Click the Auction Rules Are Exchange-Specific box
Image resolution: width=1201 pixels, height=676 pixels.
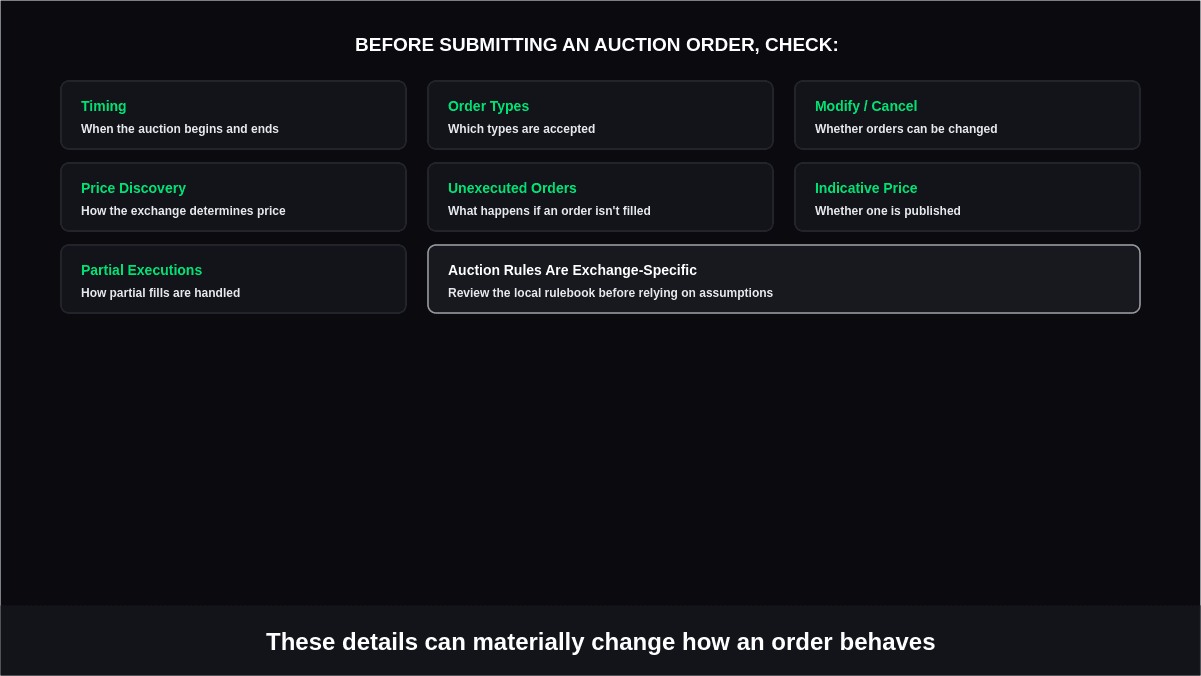784,279
